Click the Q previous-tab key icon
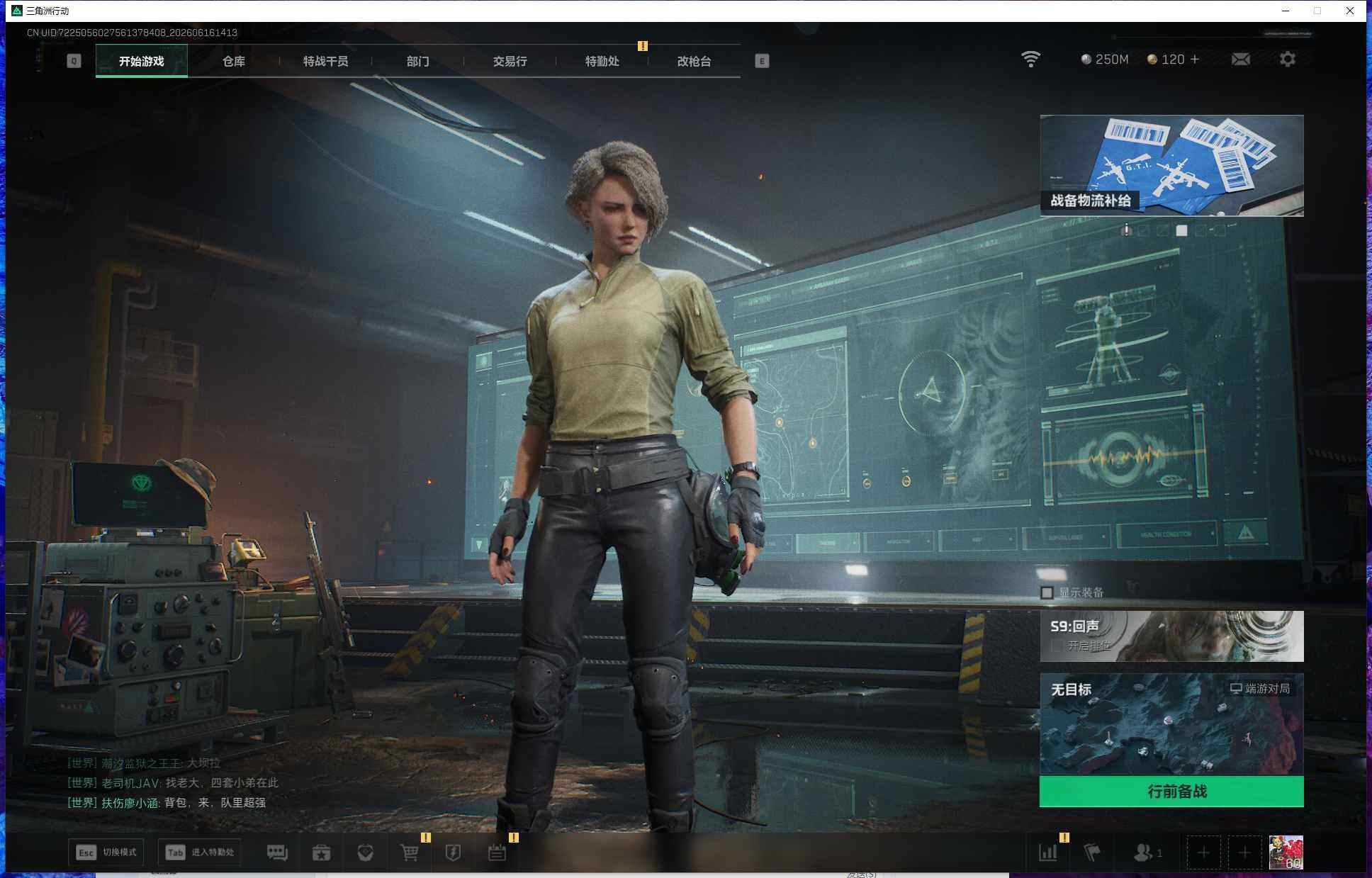The image size is (1372, 878). pos(74,61)
